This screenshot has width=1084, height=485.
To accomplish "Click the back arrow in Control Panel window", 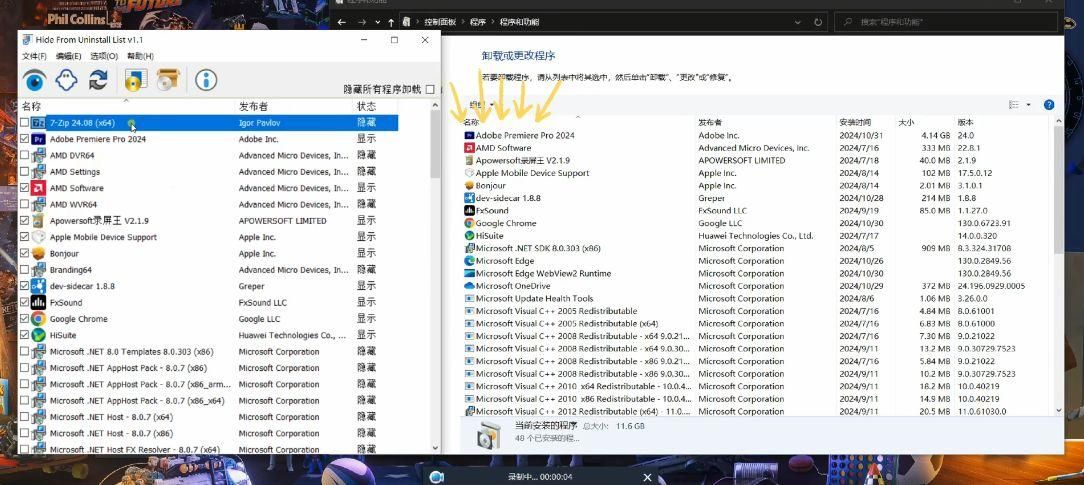I will coord(342,22).
